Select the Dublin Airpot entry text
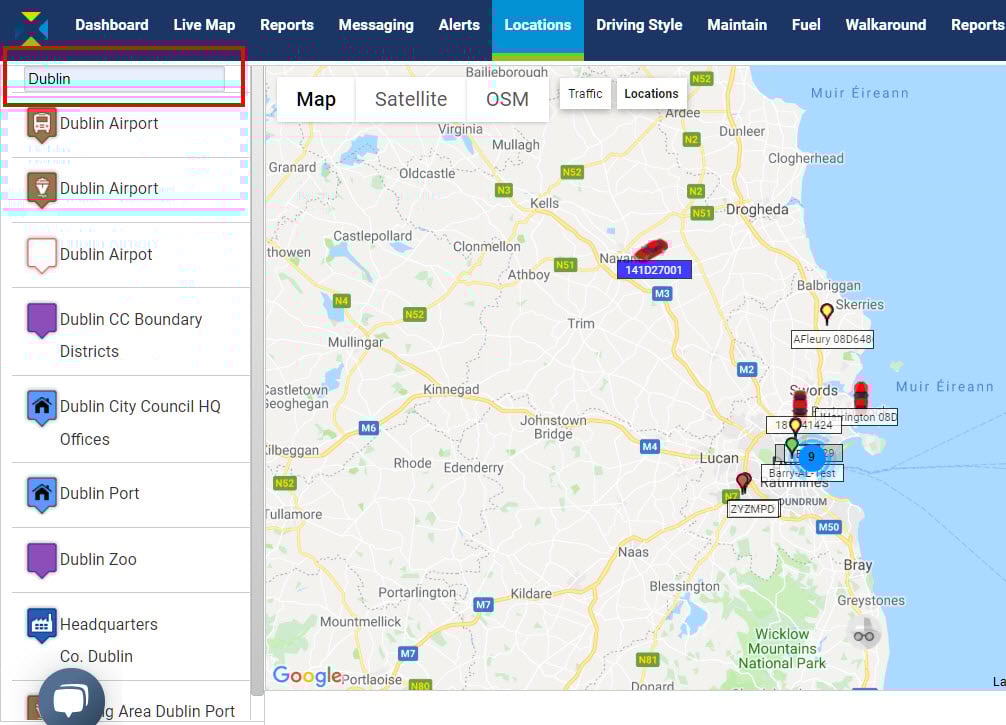This screenshot has width=1006, height=725. point(106,255)
